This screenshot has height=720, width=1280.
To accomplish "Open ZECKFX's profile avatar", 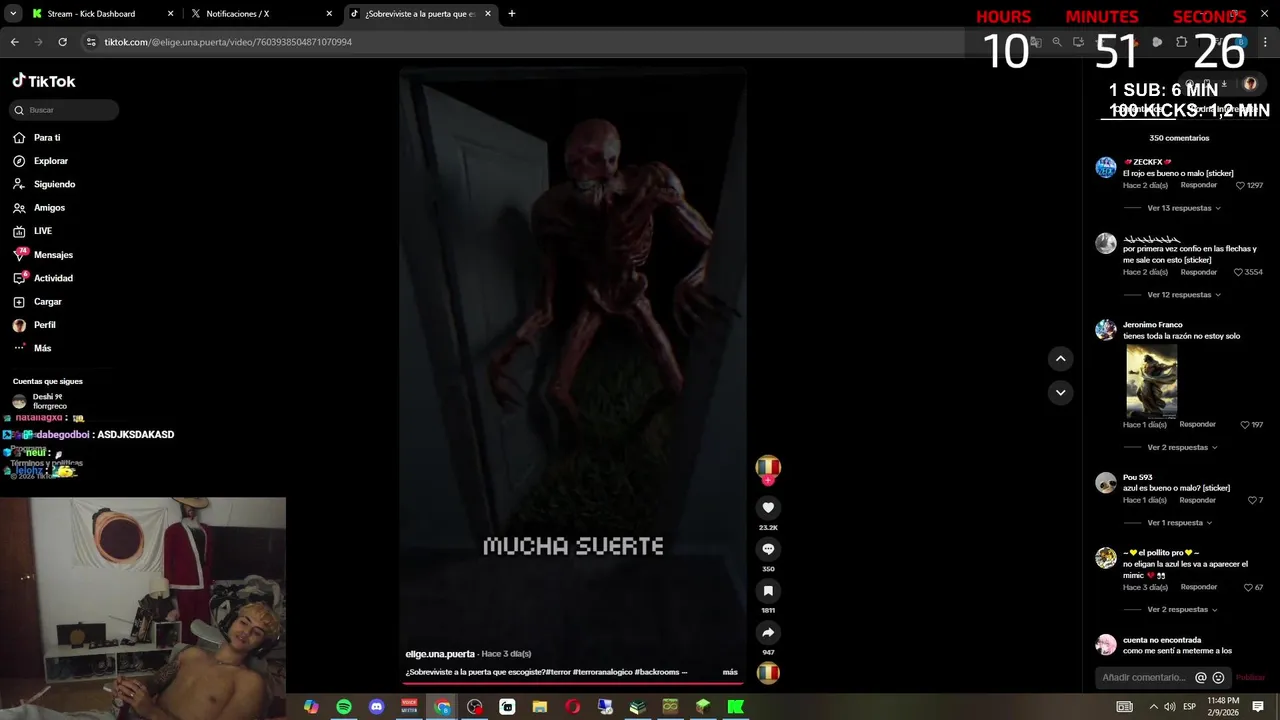I will (x=1105, y=167).
